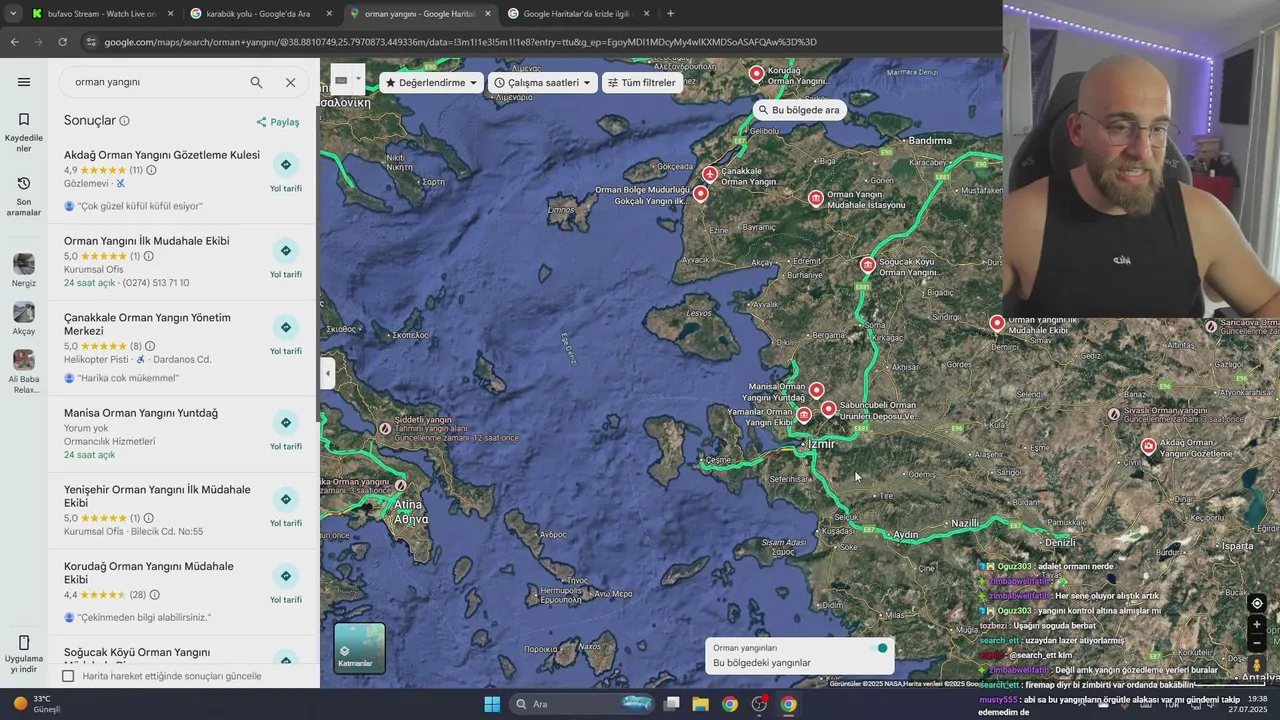The image size is (1280, 720).
Task: Click the my location button on map
Action: click(1257, 603)
